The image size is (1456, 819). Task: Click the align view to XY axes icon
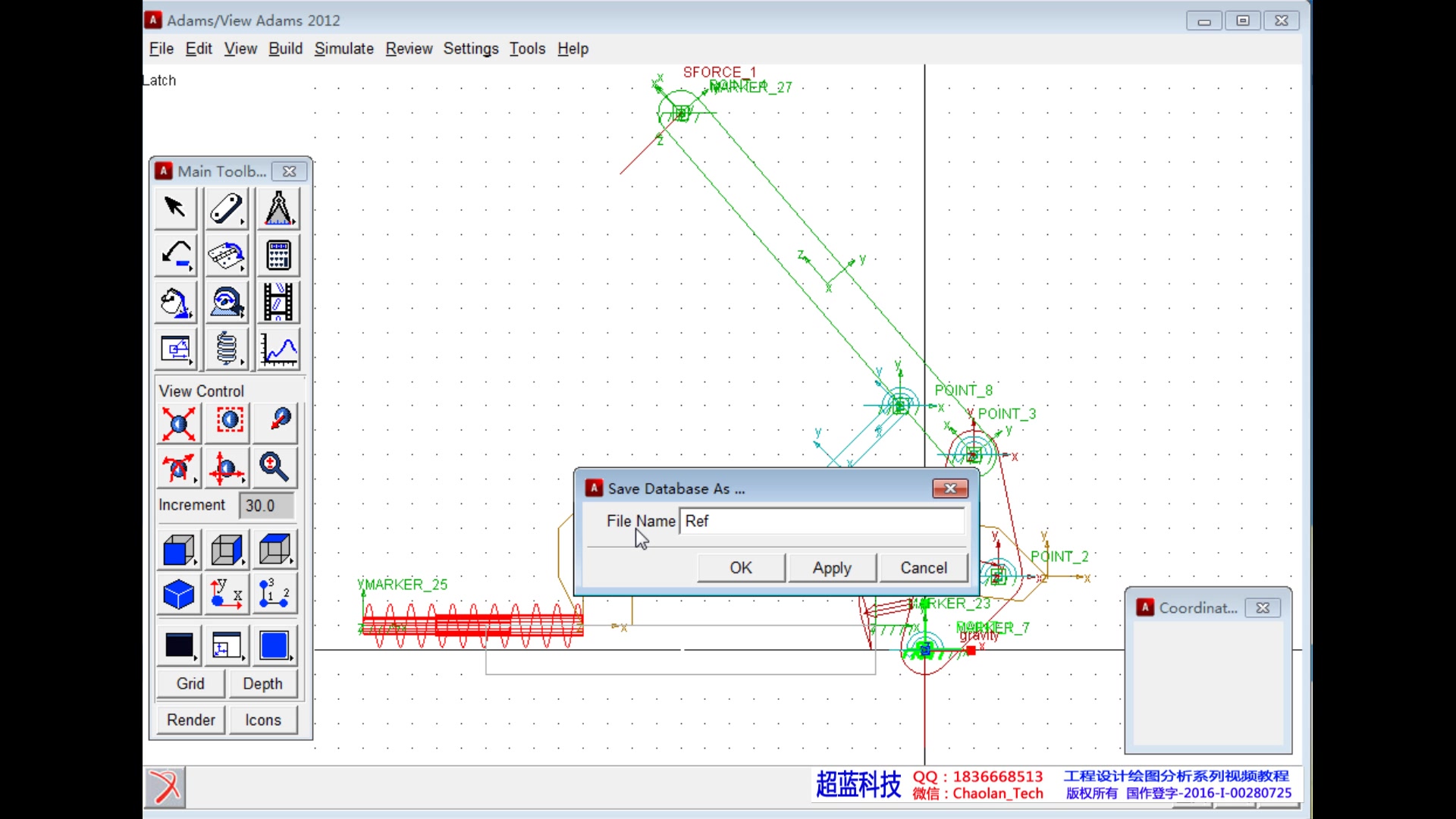pyautogui.click(x=227, y=595)
